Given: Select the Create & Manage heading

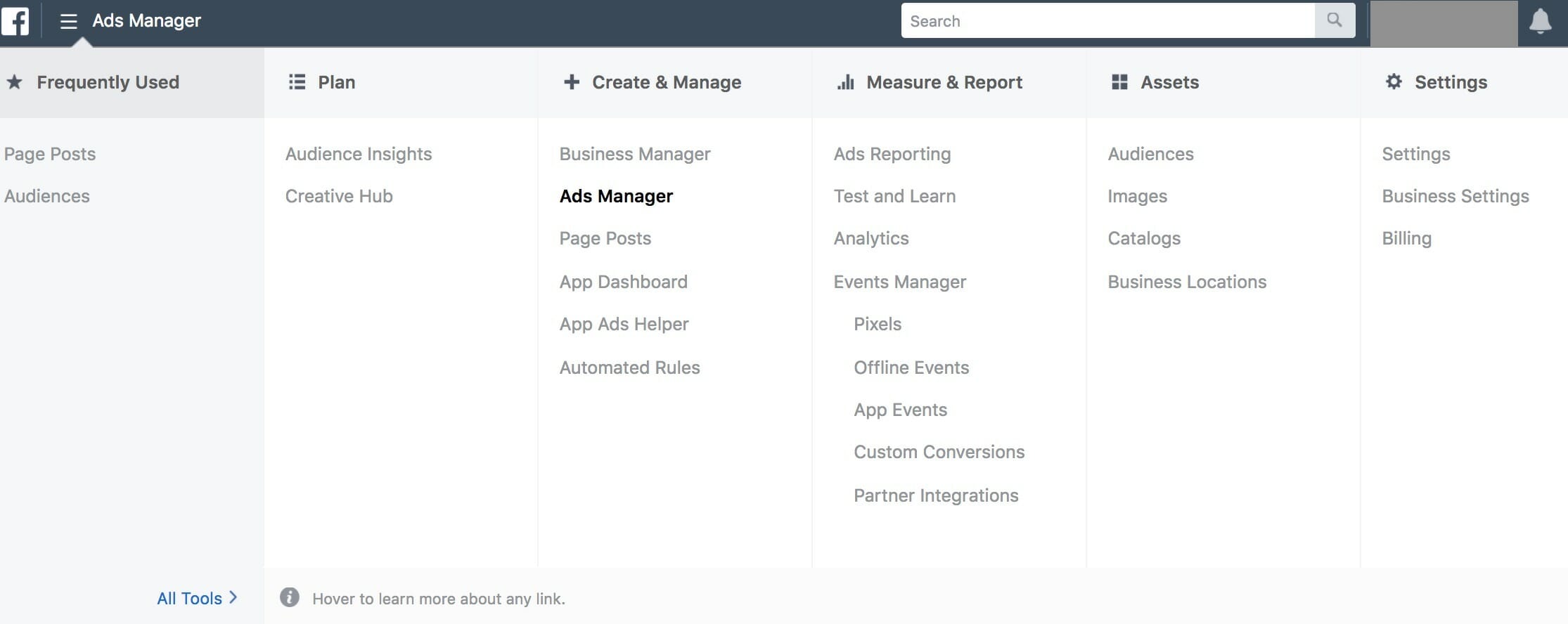Looking at the screenshot, I should click(x=667, y=82).
